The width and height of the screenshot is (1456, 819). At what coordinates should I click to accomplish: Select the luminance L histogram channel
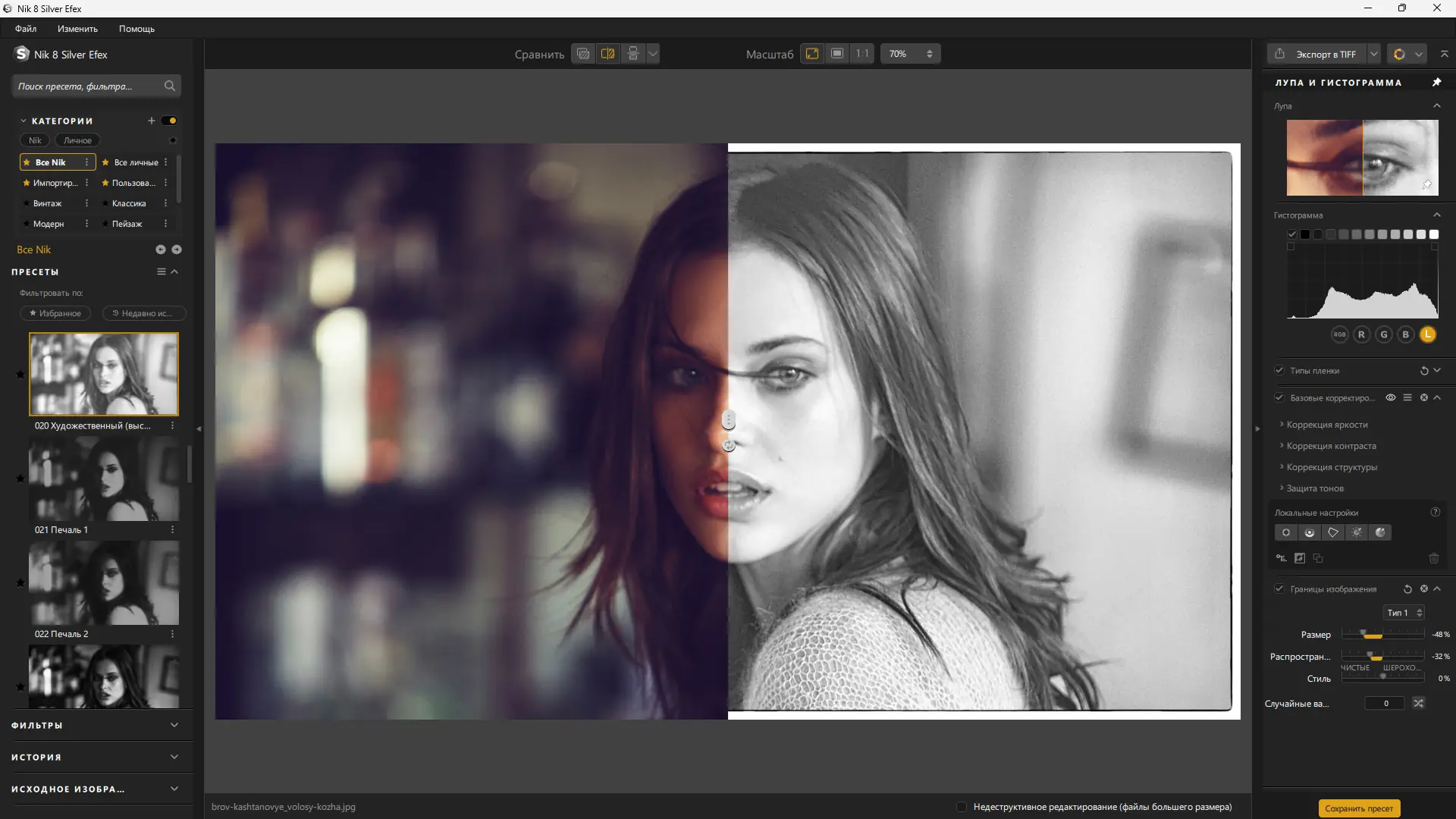click(1427, 334)
